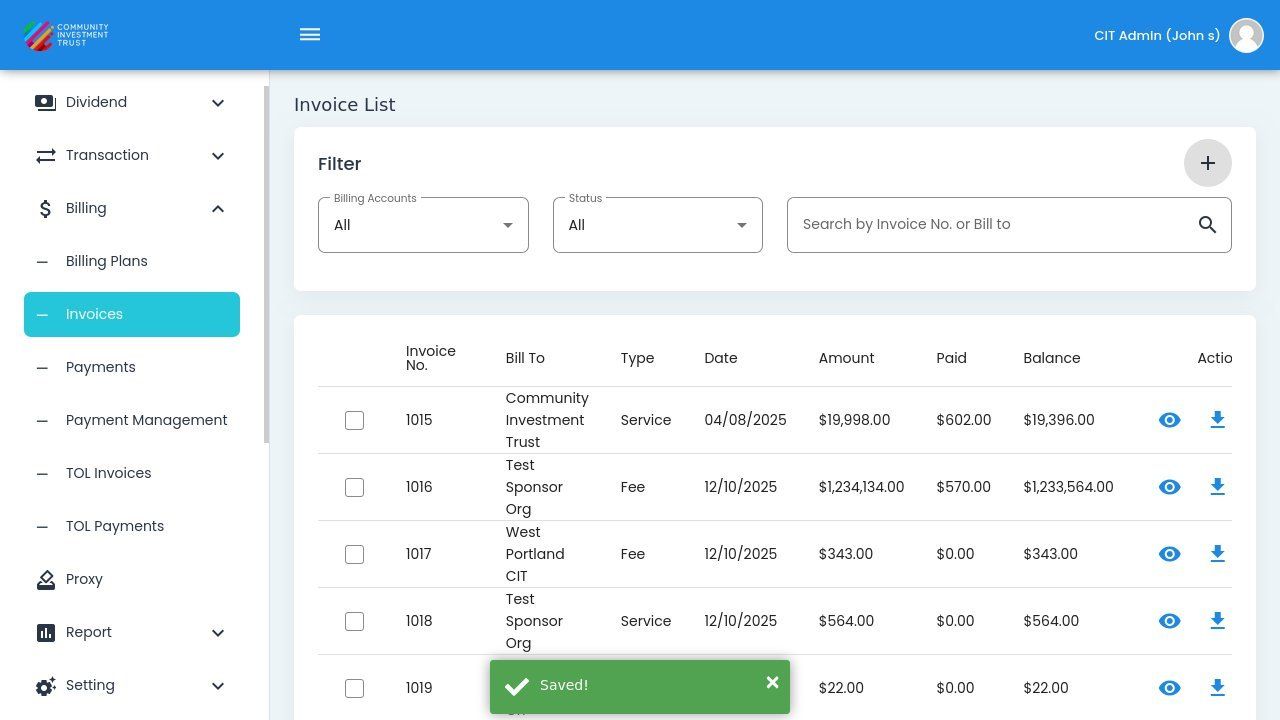Focus the invoice search field
Image resolution: width=1280 pixels, height=720 pixels.
coord(990,225)
